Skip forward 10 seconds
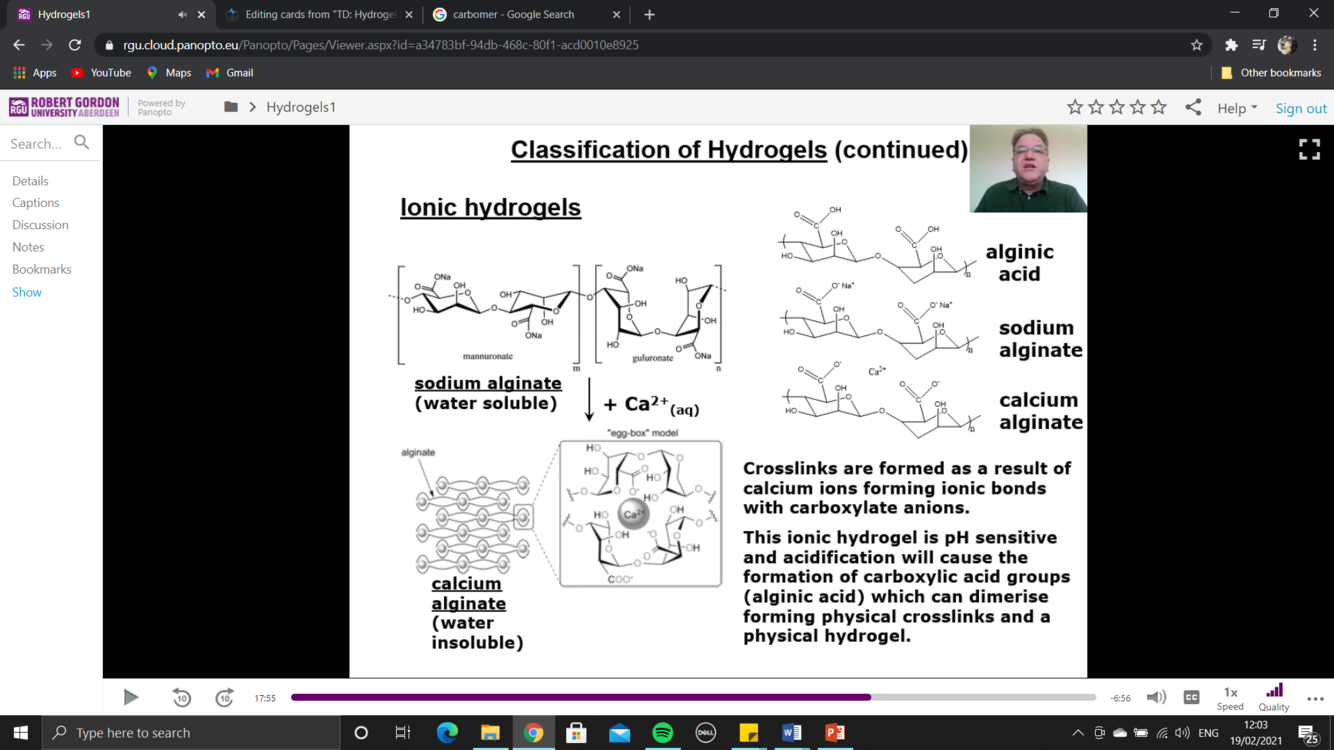 (224, 697)
